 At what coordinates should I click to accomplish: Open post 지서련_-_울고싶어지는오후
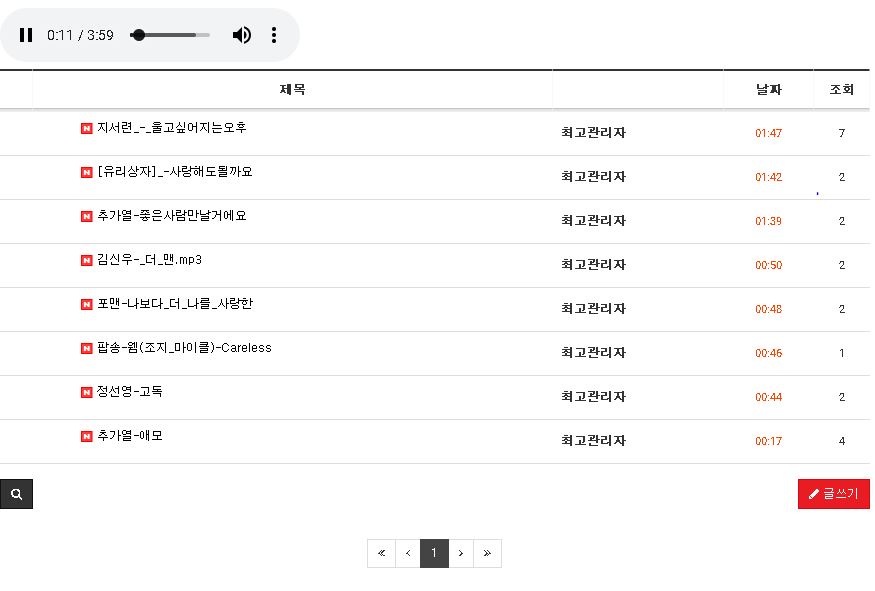(171, 128)
